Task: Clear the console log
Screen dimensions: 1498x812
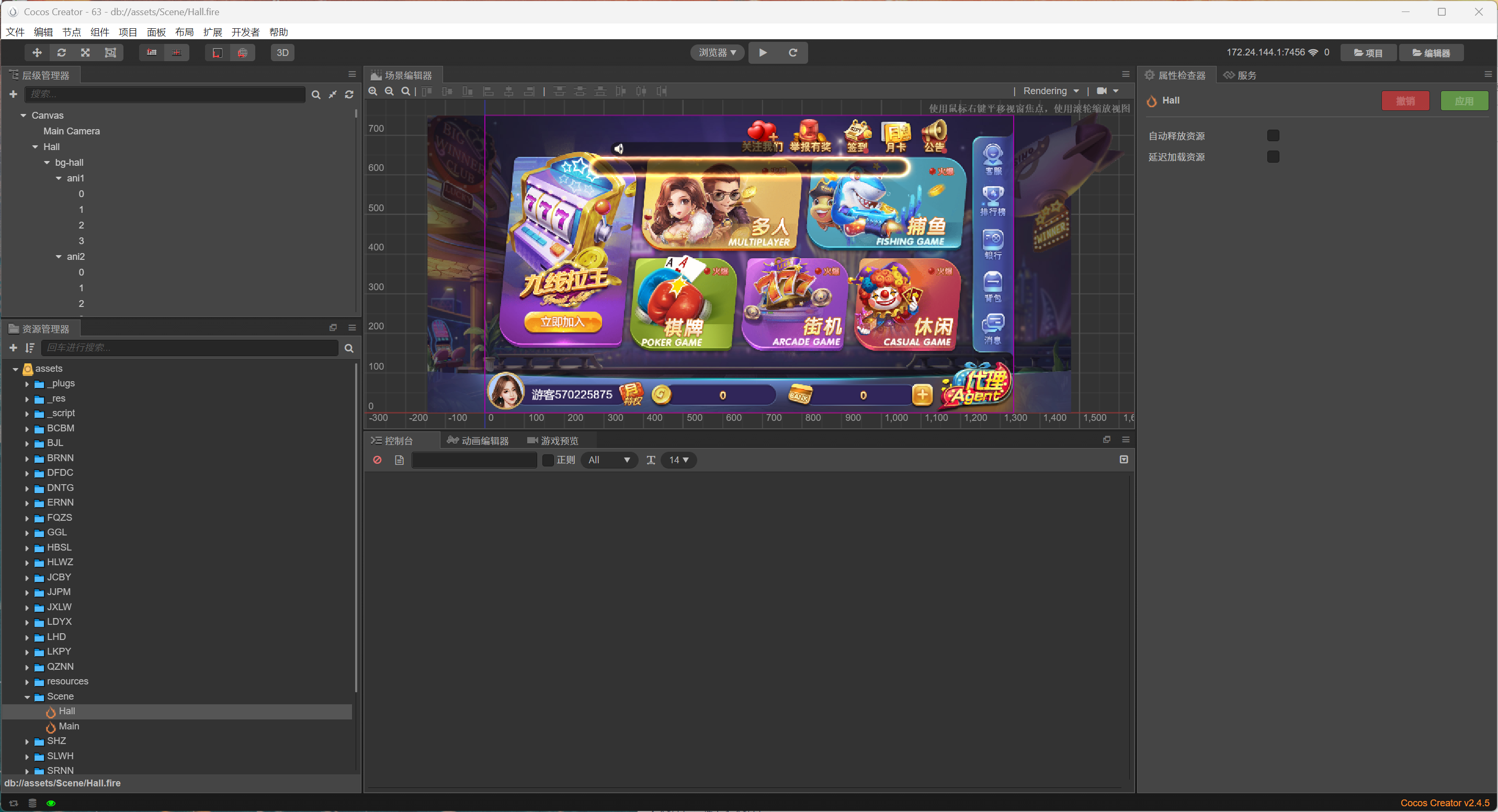Action: tap(378, 460)
